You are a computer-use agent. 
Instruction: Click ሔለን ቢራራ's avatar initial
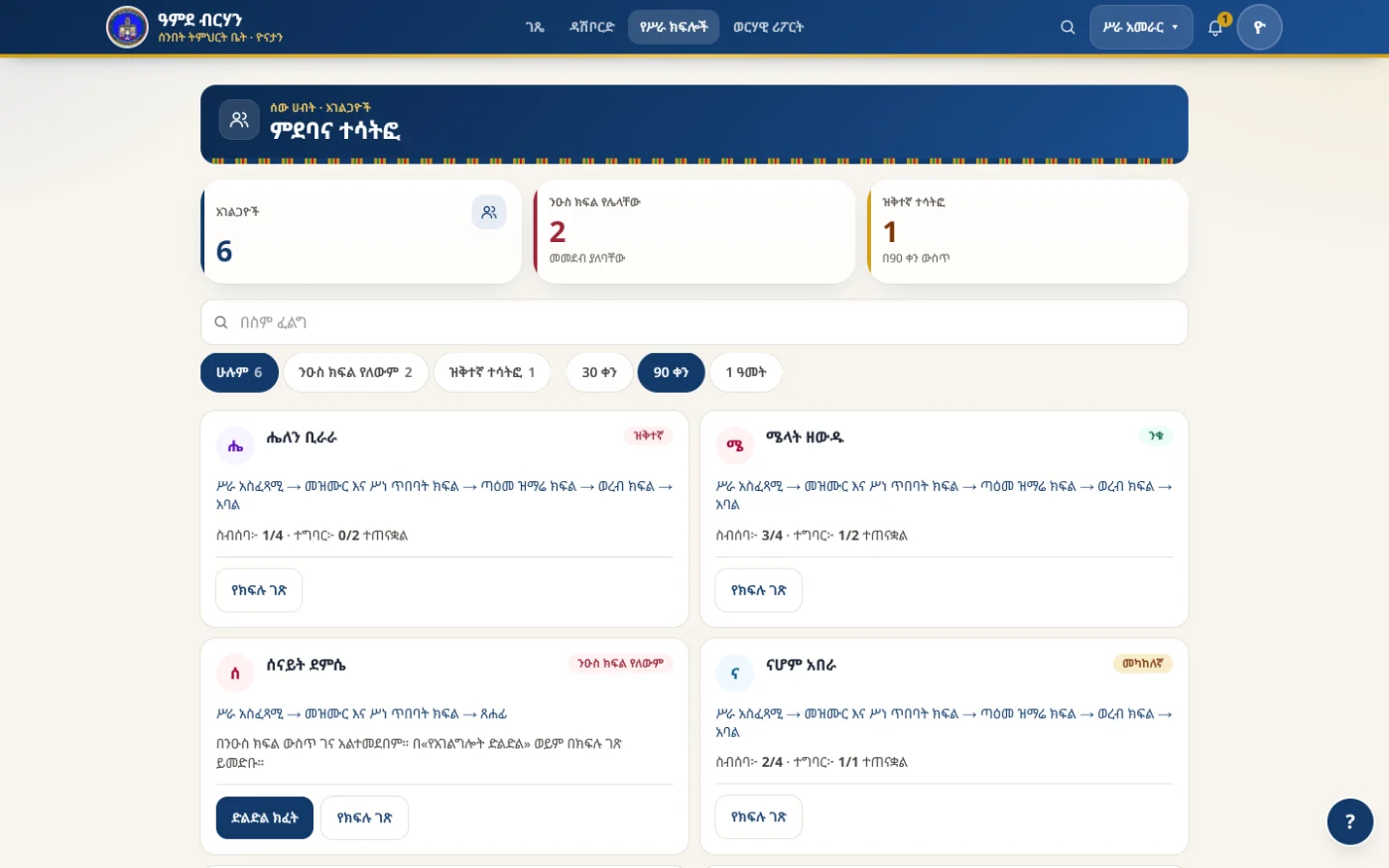235,446
